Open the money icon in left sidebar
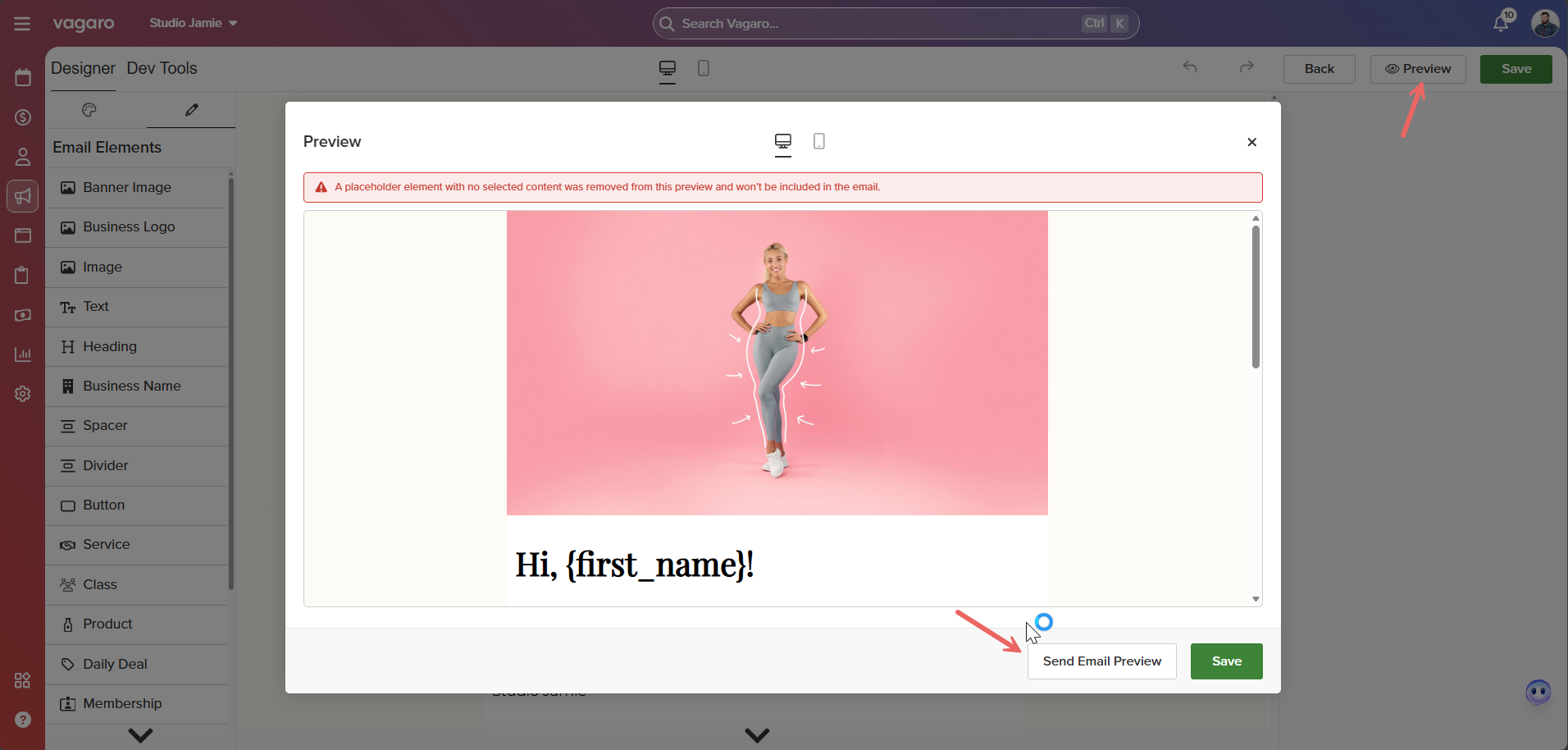The image size is (1568, 750). tap(23, 315)
